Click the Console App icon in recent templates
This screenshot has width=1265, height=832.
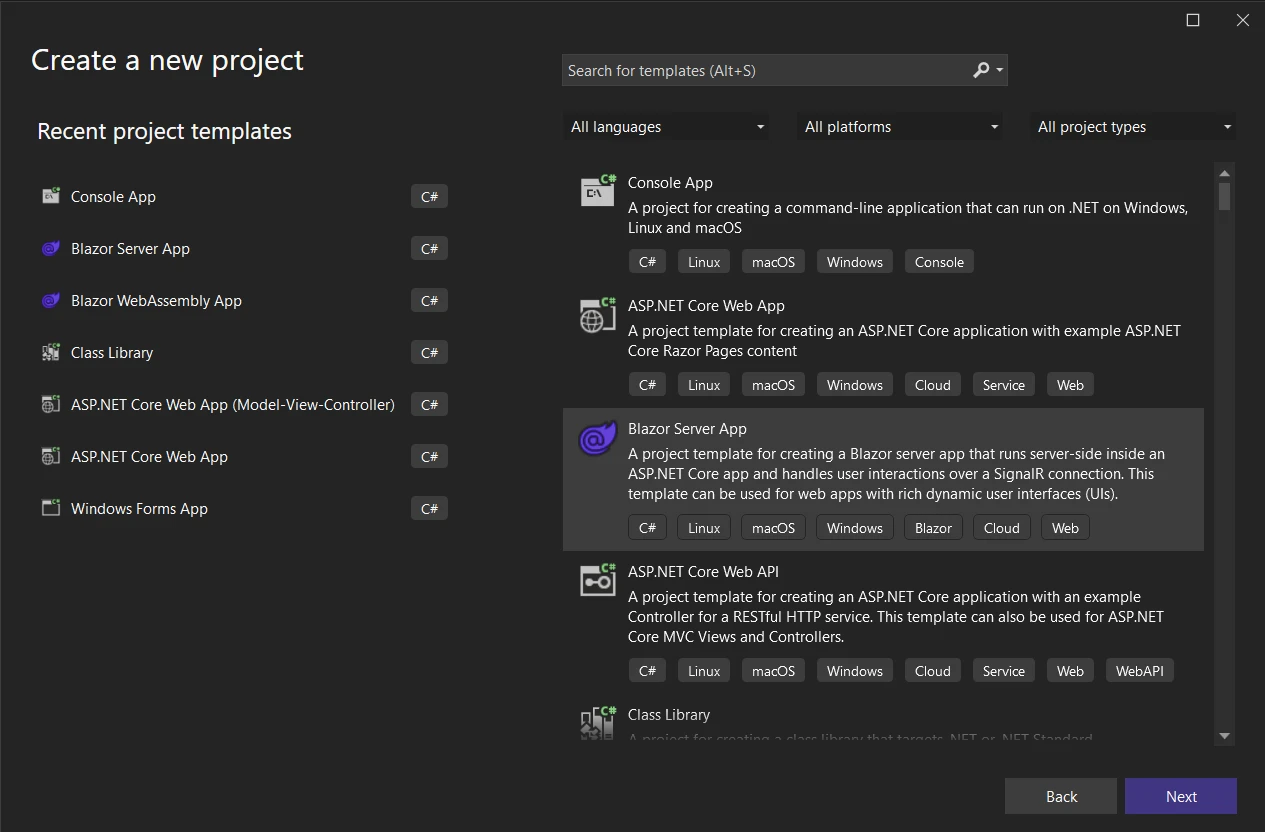click(x=50, y=196)
